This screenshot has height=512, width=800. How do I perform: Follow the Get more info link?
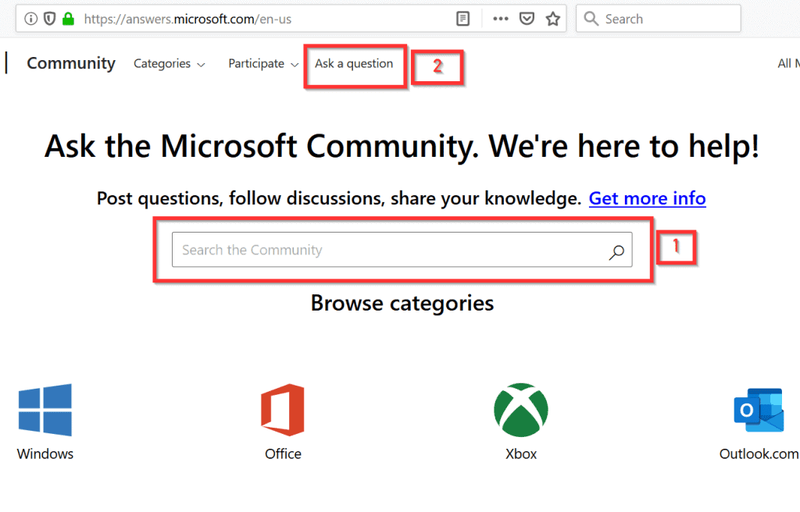pyautogui.click(x=647, y=198)
